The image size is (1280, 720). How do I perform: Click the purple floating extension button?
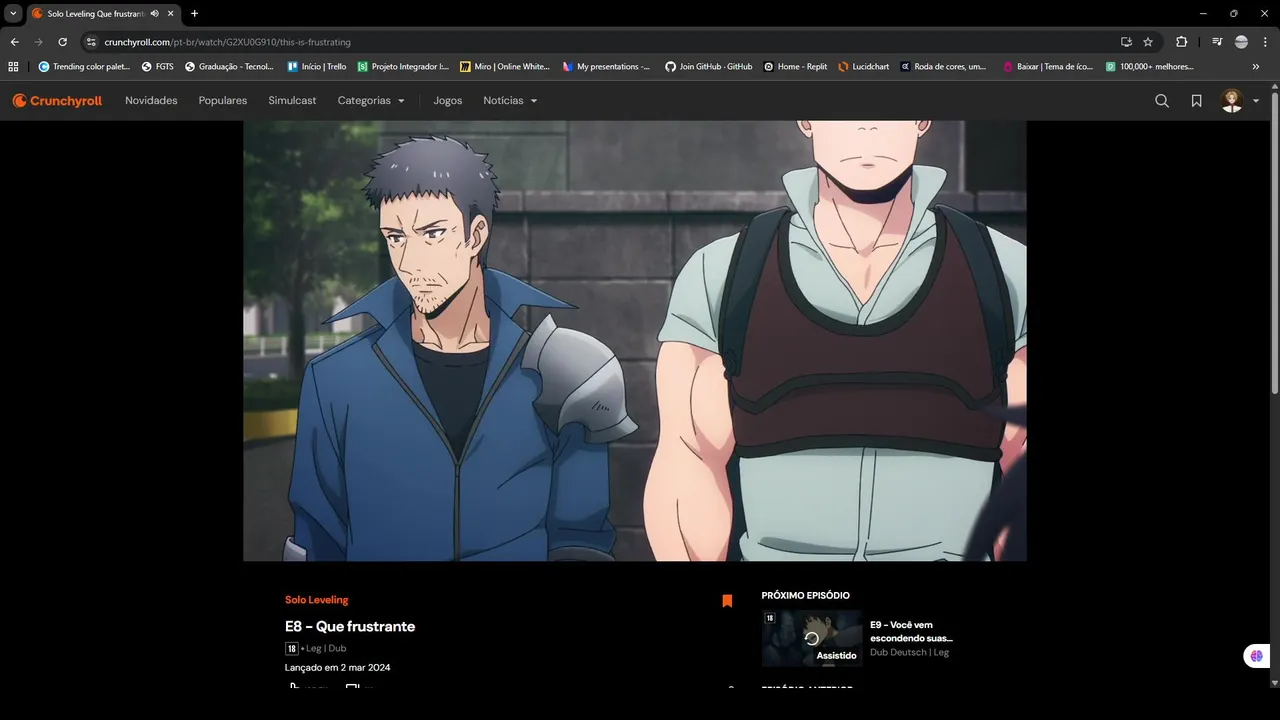click(1256, 656)
